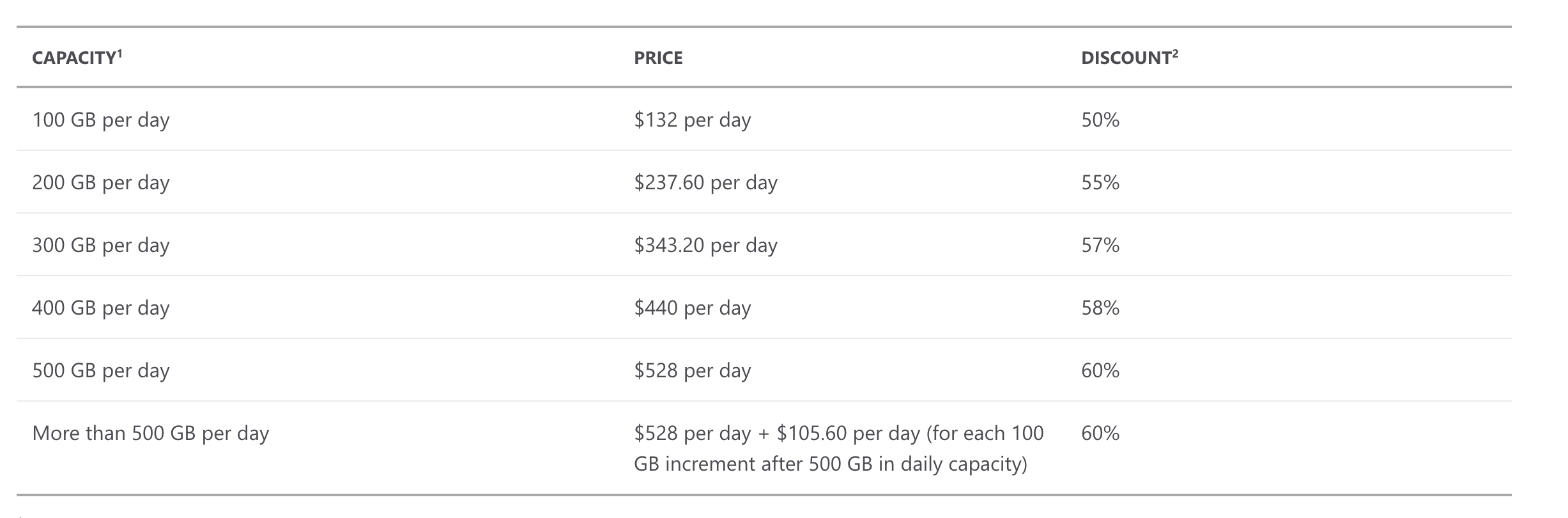
Task: Click the PRICE column header
Action: coord(658,58)
